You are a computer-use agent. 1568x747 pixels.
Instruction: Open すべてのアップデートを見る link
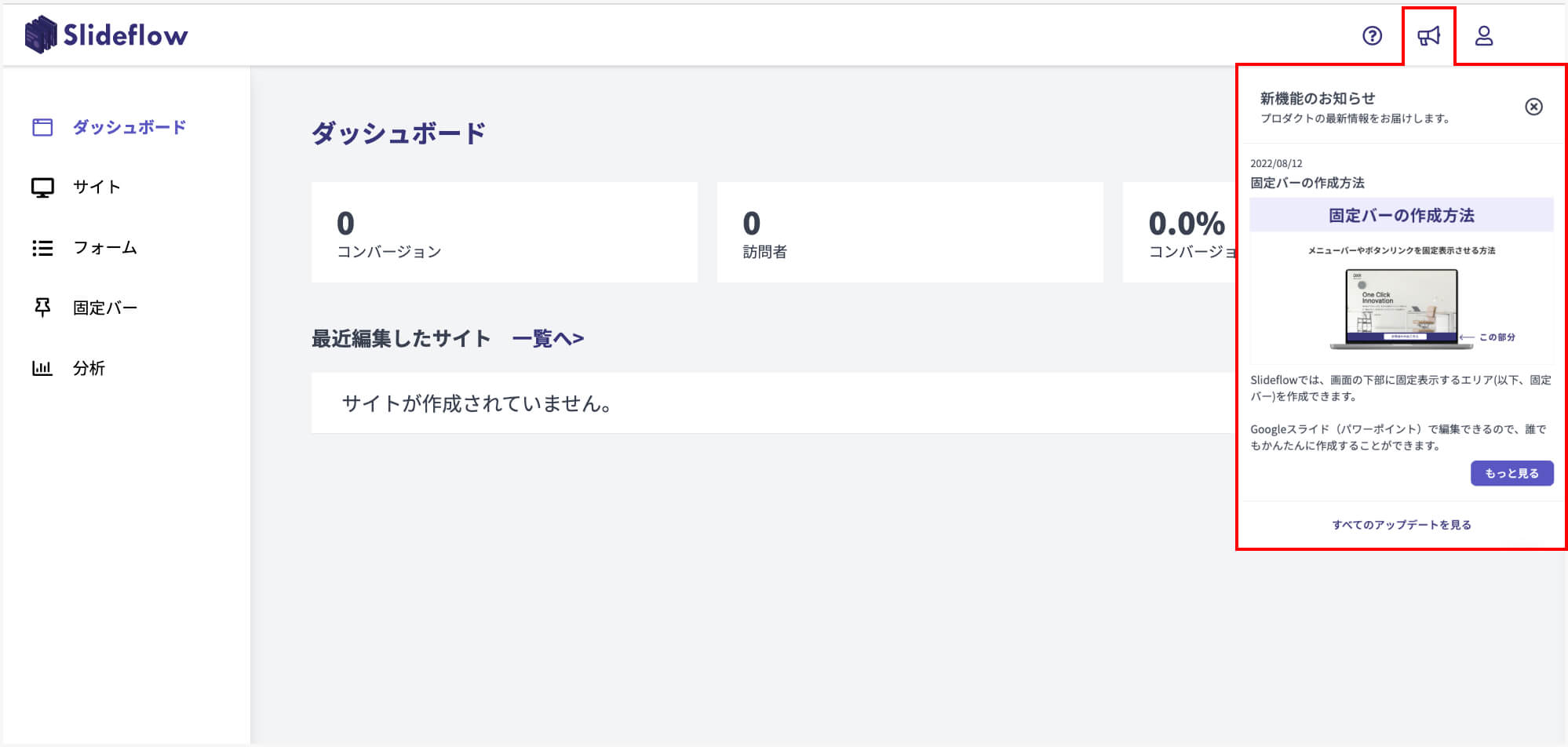pyautogui.click(x=1403, y=524)
